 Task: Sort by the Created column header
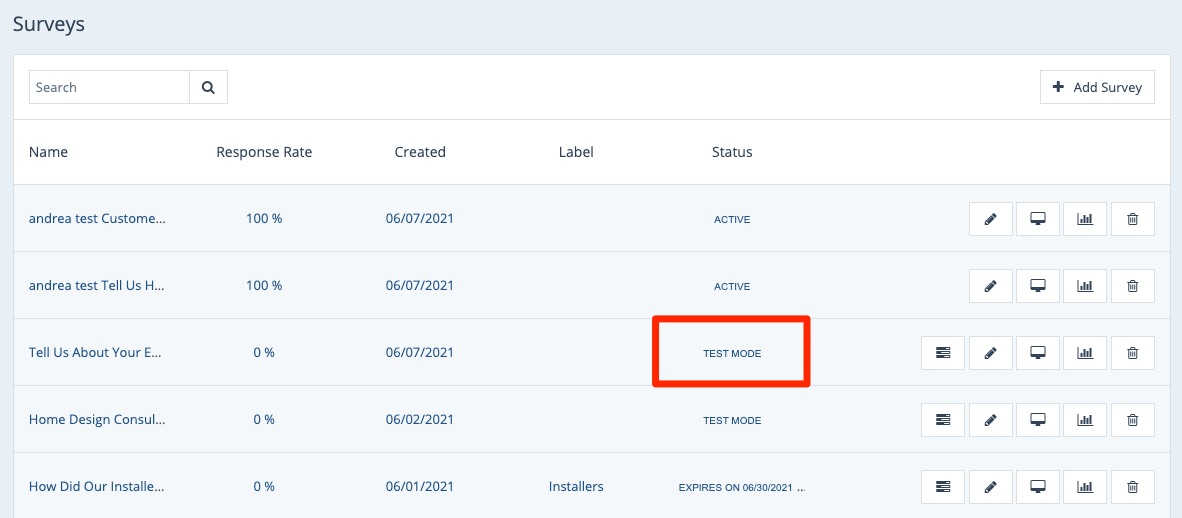pyautogui.click(x=420, y=152)
